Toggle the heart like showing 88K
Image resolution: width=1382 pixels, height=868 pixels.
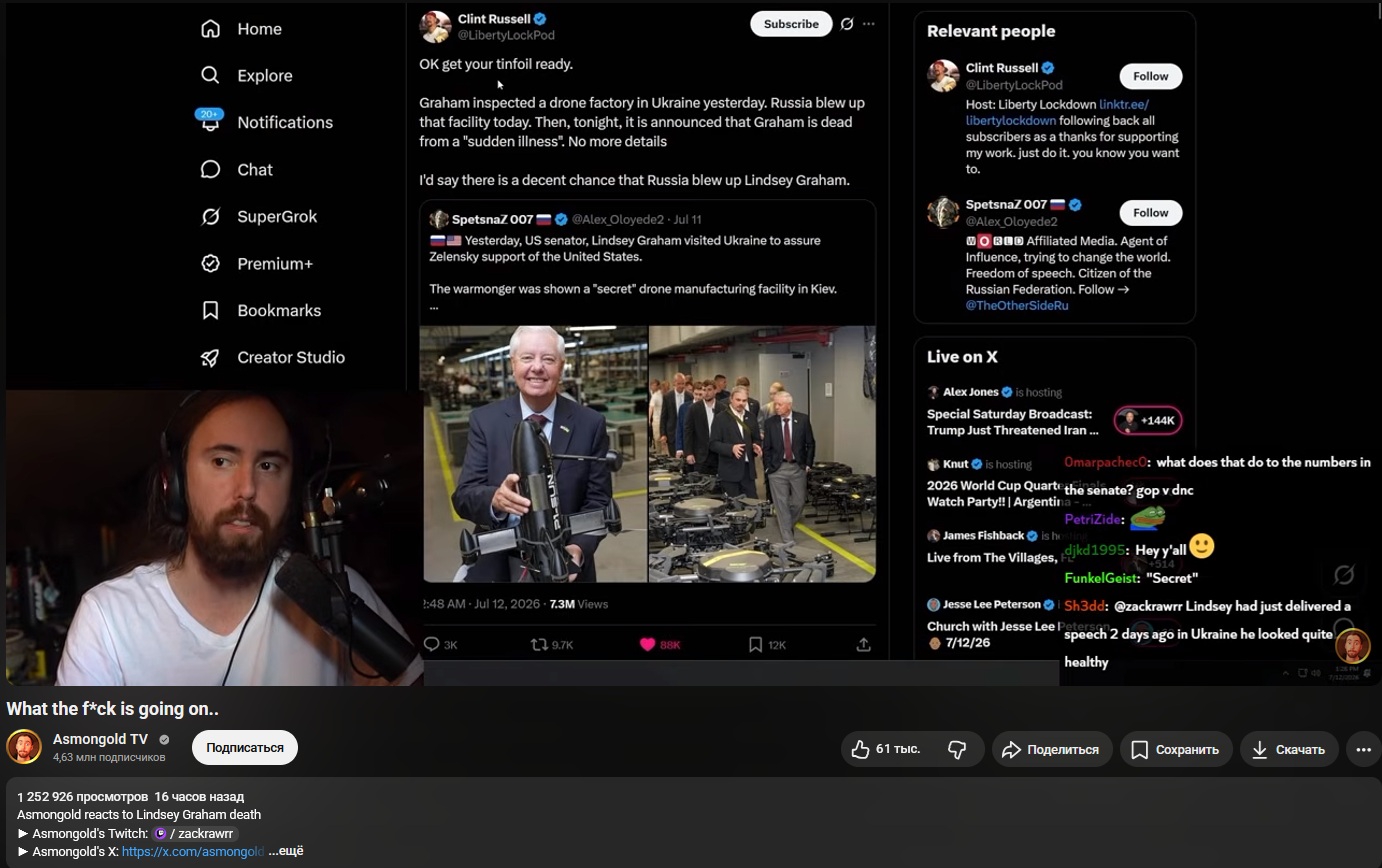pos(647,644)
